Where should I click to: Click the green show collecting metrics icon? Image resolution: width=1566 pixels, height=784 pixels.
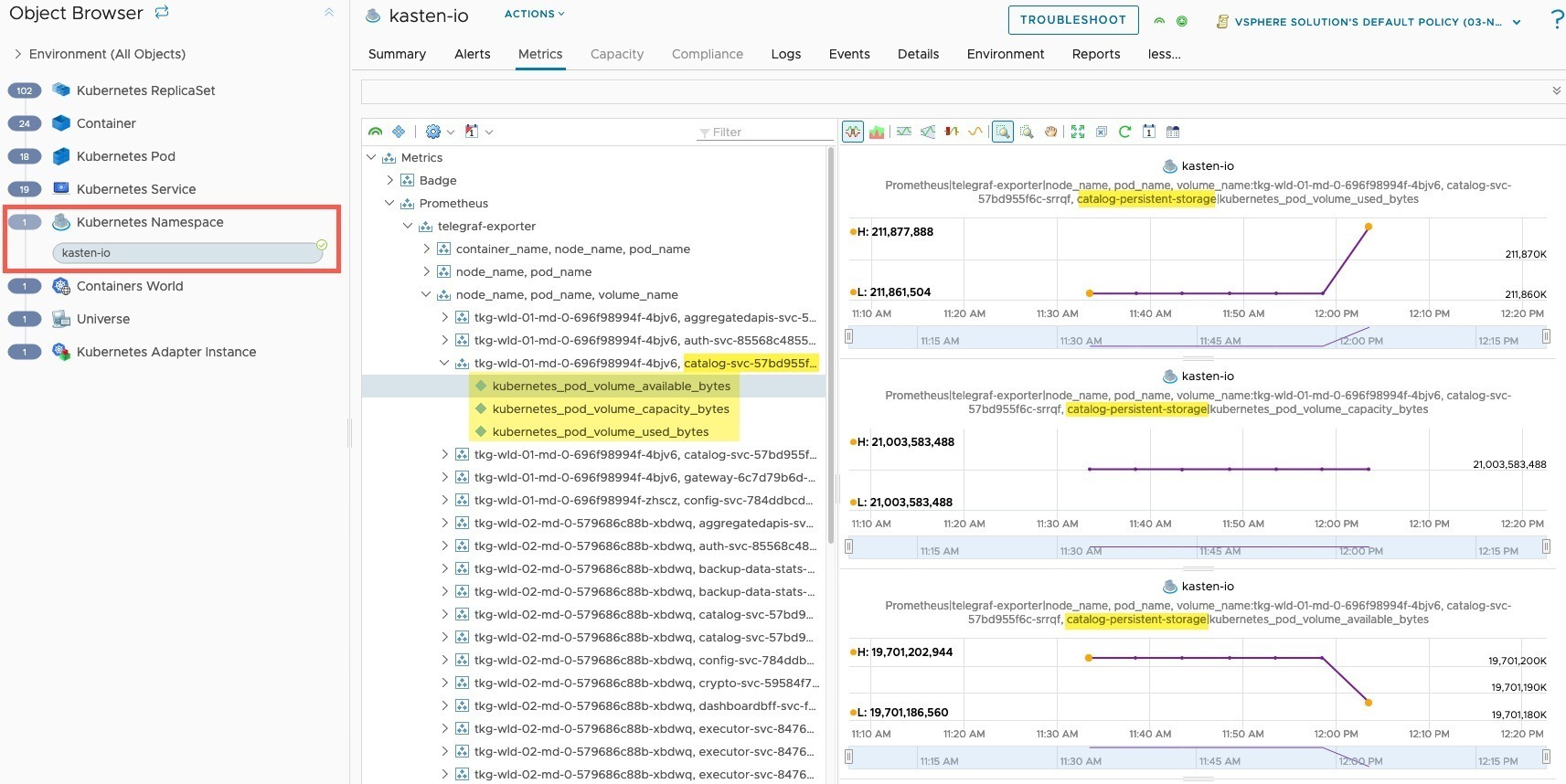(x=375, y=132)
